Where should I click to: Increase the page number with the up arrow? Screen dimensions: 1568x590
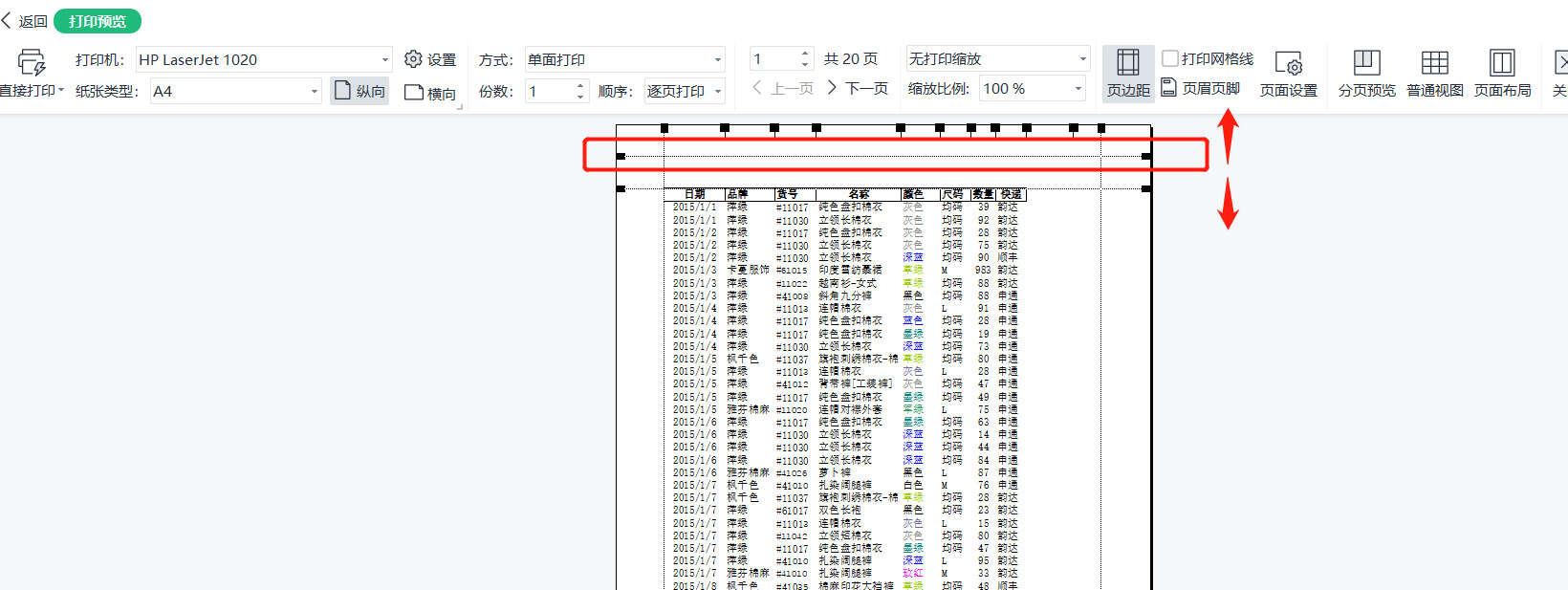click(x=805, y=54)
